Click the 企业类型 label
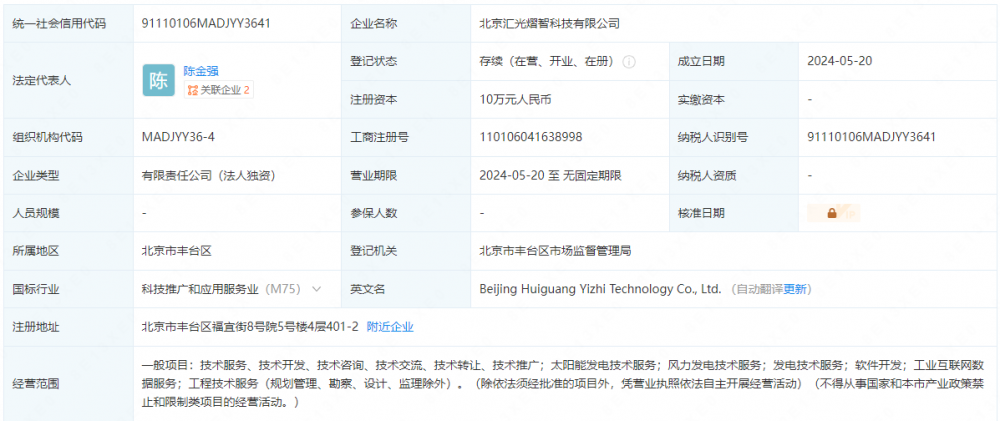Image resolution: width=1000 pixels, height=421 pixels. 36,175
